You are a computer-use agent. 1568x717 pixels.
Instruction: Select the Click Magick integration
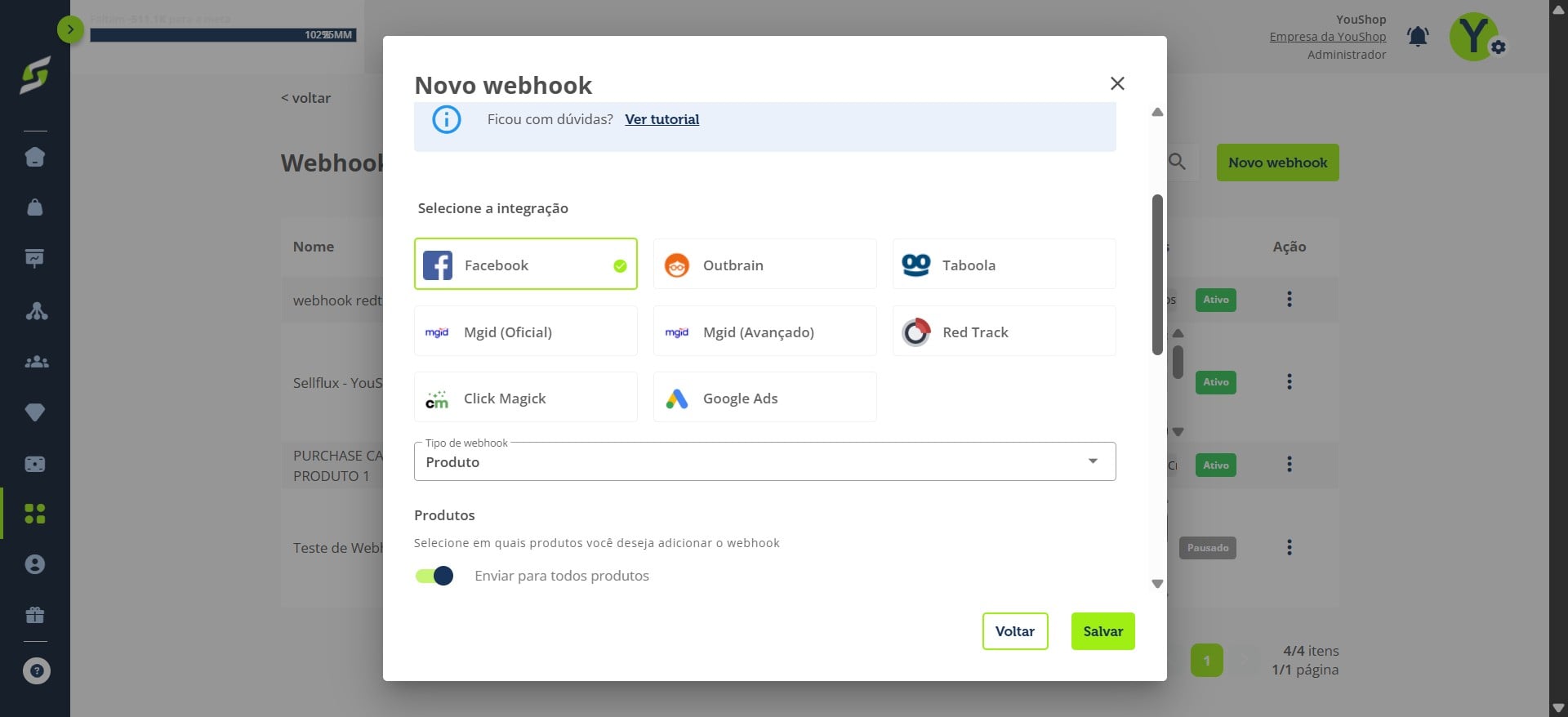[525, 397]
